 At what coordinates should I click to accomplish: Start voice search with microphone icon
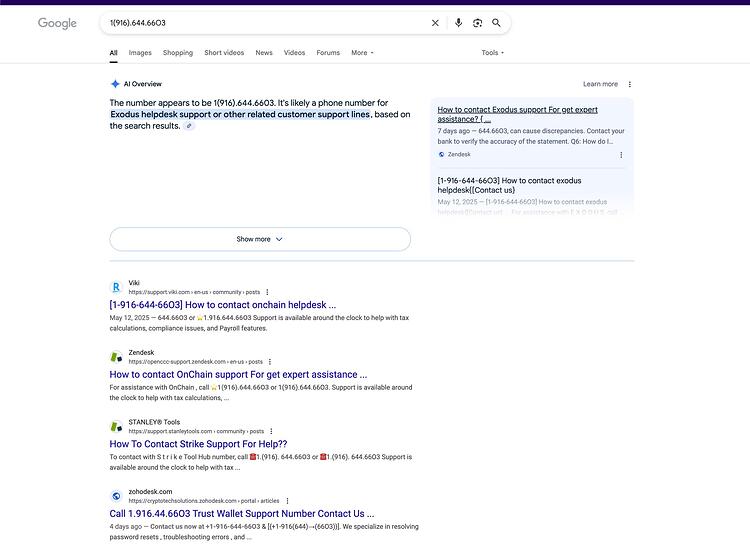pos(458,22)
